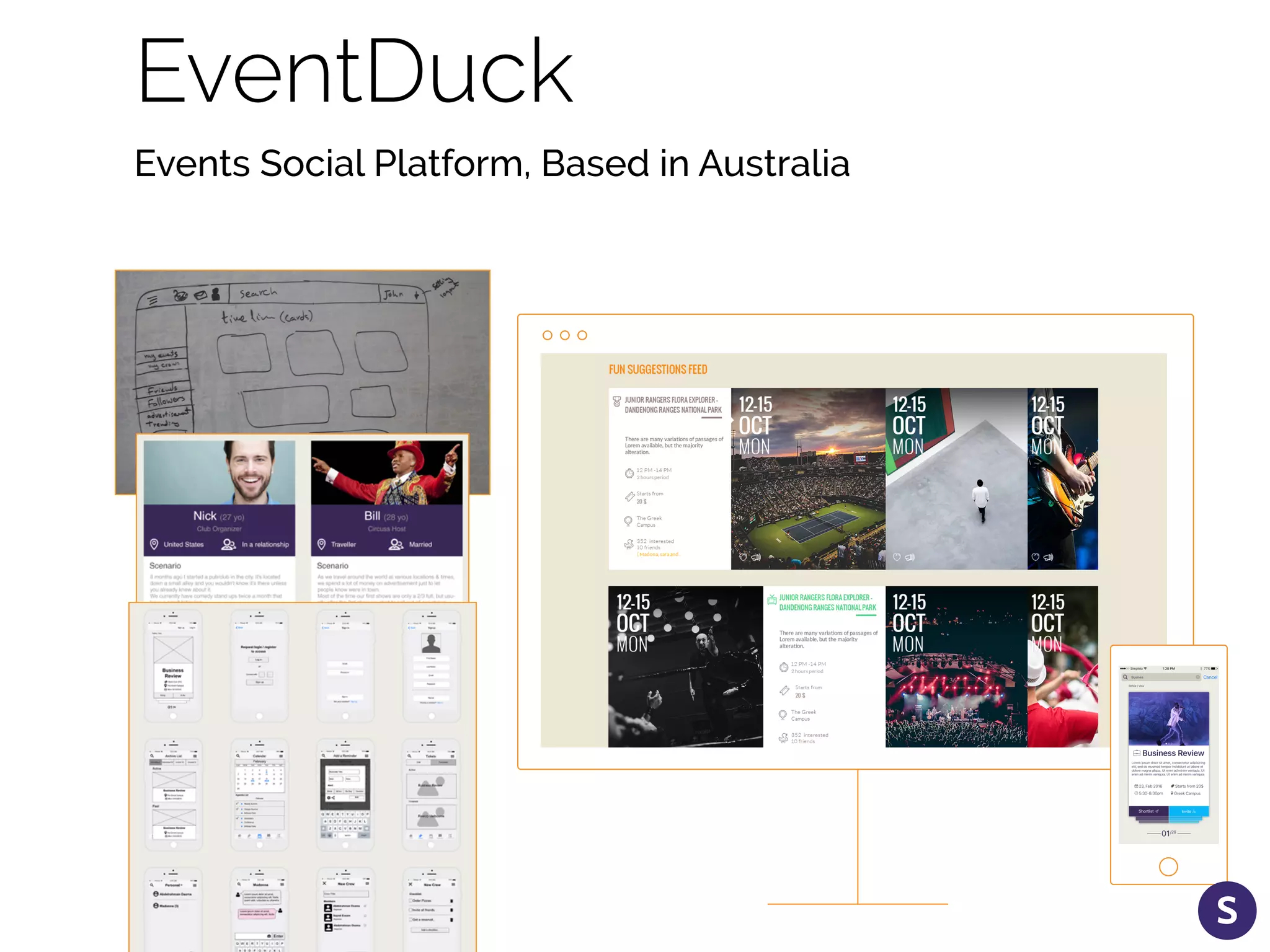Click the first circle in monitor window header

tap(547, 335)
